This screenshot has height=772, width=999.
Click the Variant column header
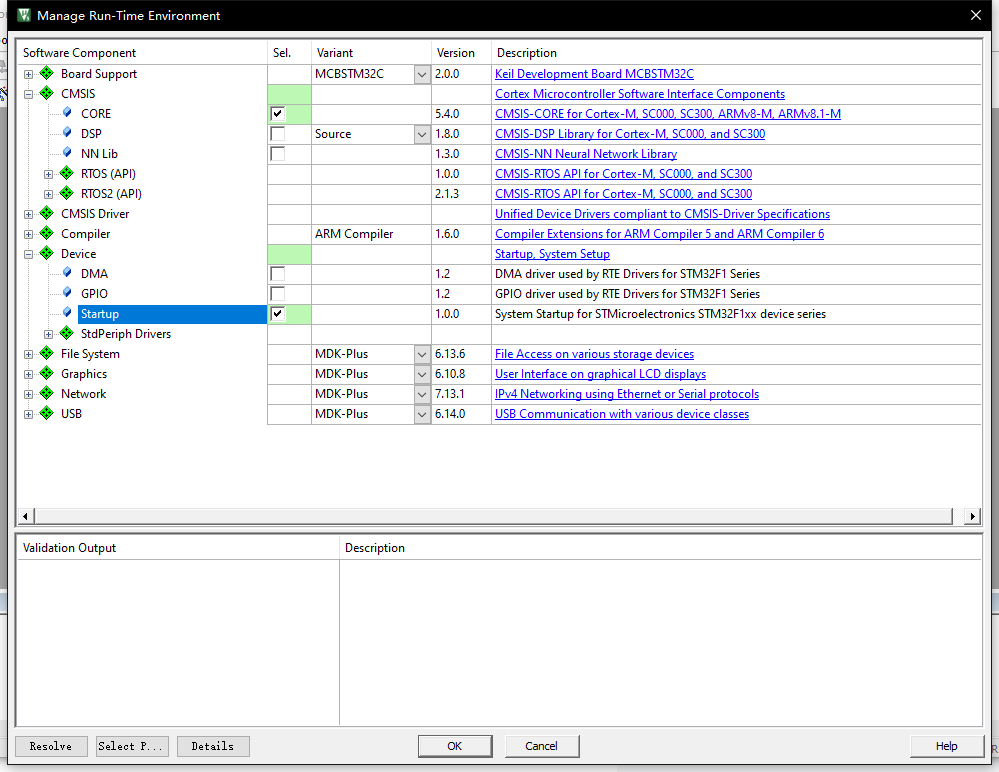click(x=371, y=52)
